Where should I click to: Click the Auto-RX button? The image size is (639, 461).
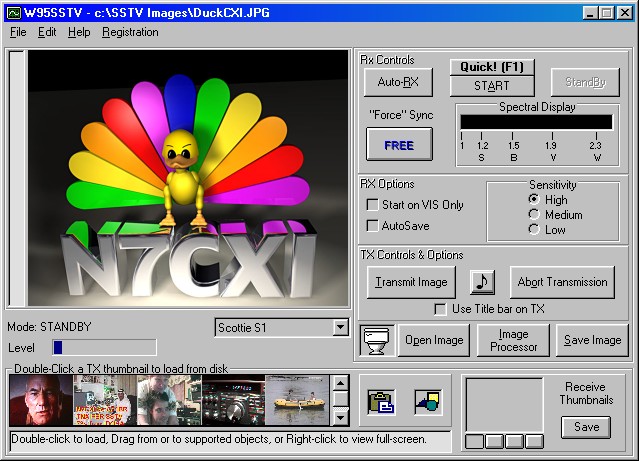[398, 82]
